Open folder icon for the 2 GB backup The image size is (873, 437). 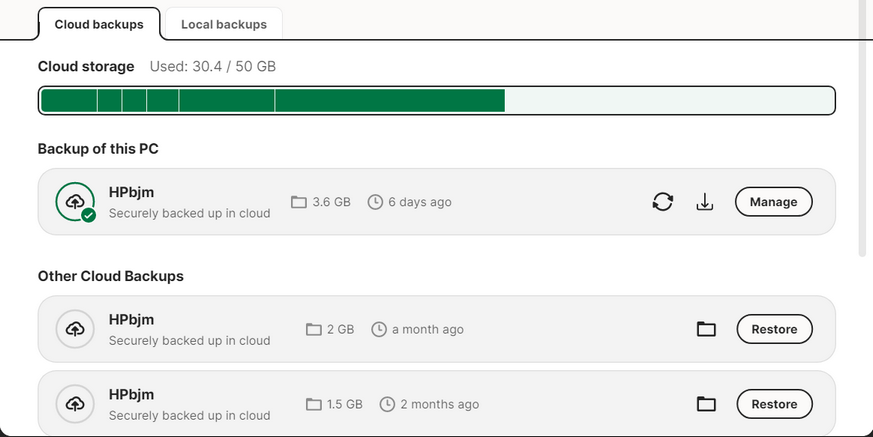[x=706, y=329]
